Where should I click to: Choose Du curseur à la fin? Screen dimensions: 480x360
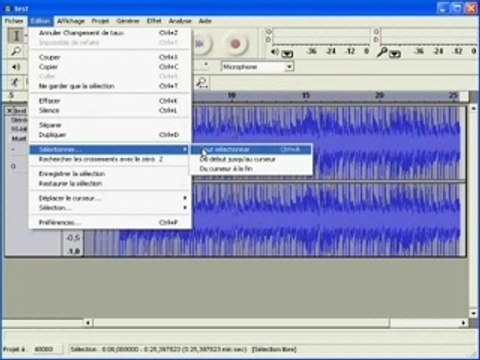pos(251,169)
